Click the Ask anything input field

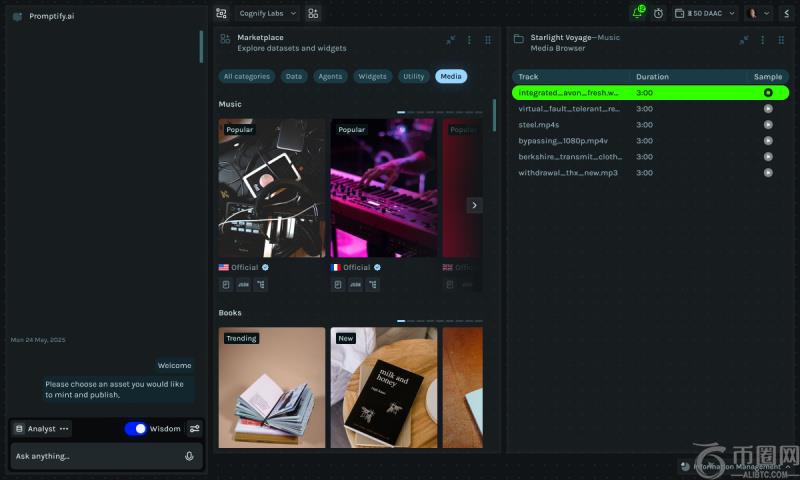coord(95,456)
